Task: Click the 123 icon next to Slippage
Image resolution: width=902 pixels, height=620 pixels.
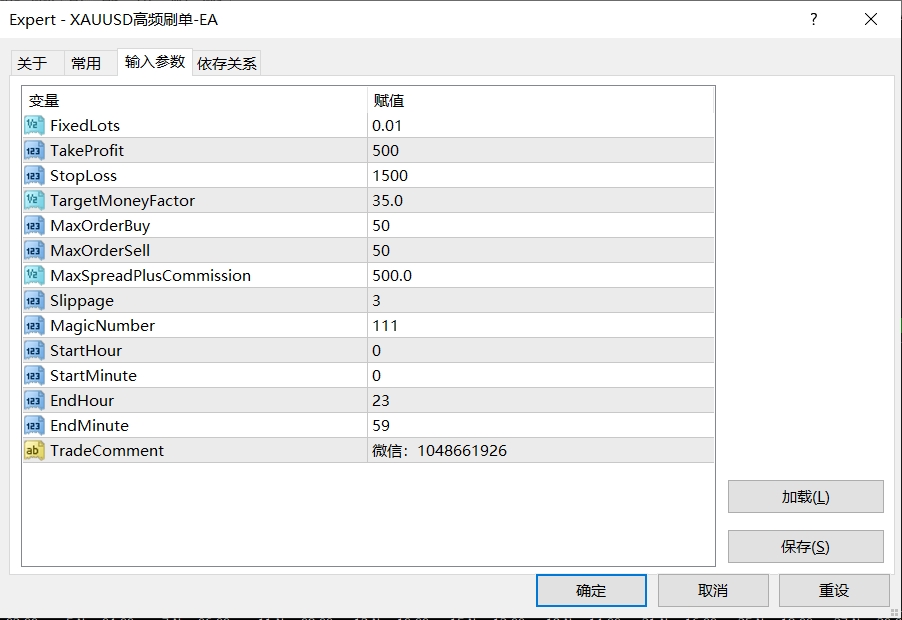Action: coord(35,300)
